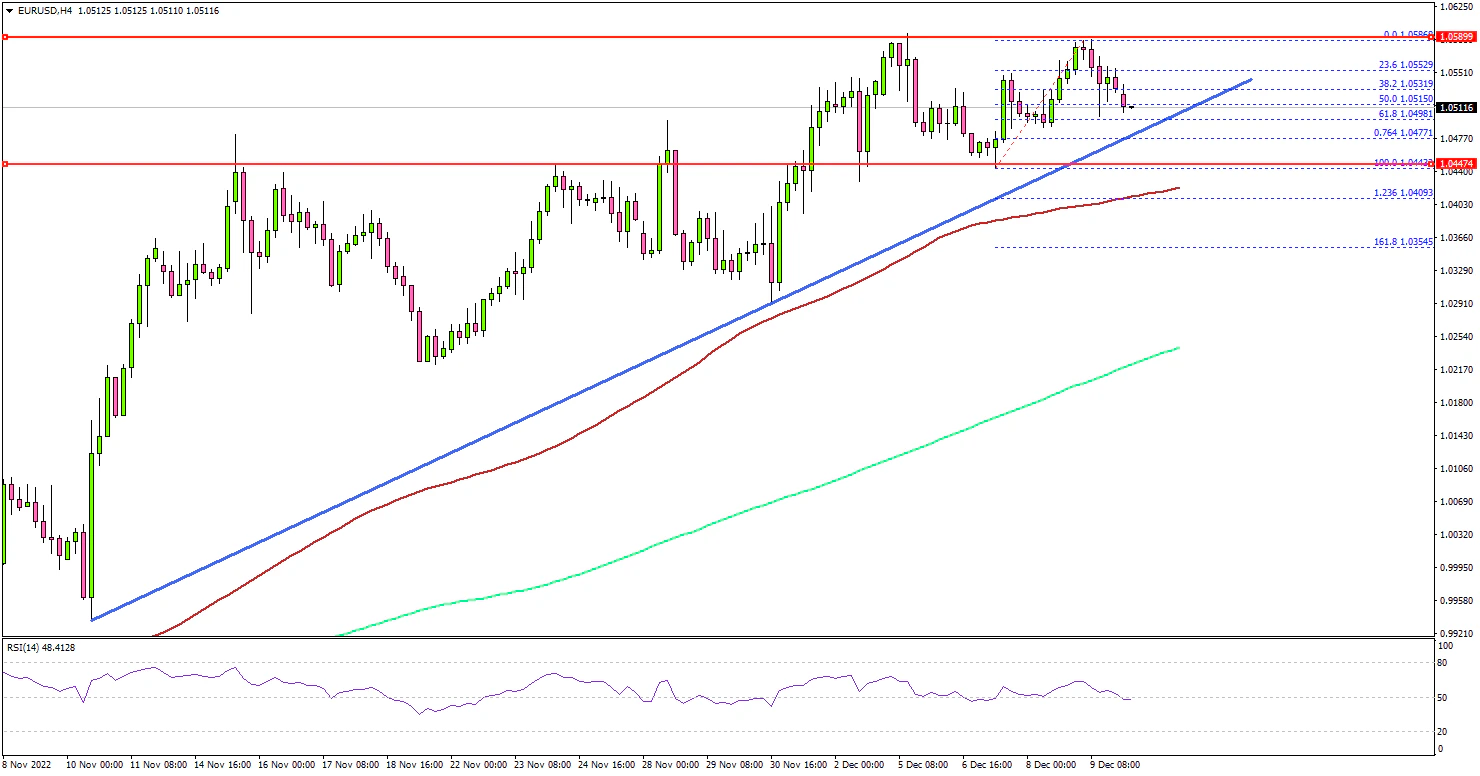Click the red 1.05899 price tag
The width and height of the screenshot is (1480, 776).
point(1456,38)
